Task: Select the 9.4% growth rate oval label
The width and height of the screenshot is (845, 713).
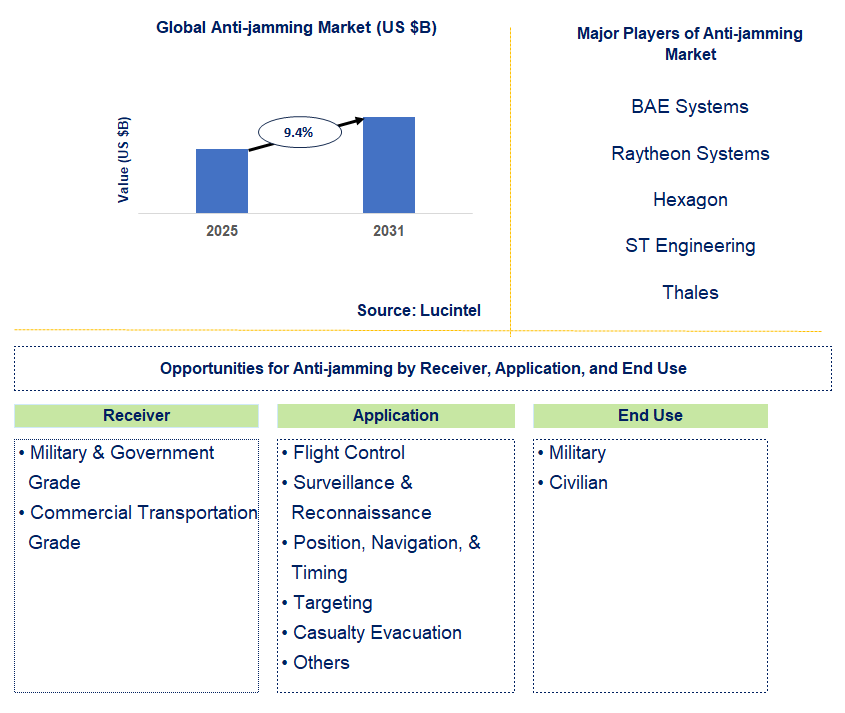Action: 300,132
